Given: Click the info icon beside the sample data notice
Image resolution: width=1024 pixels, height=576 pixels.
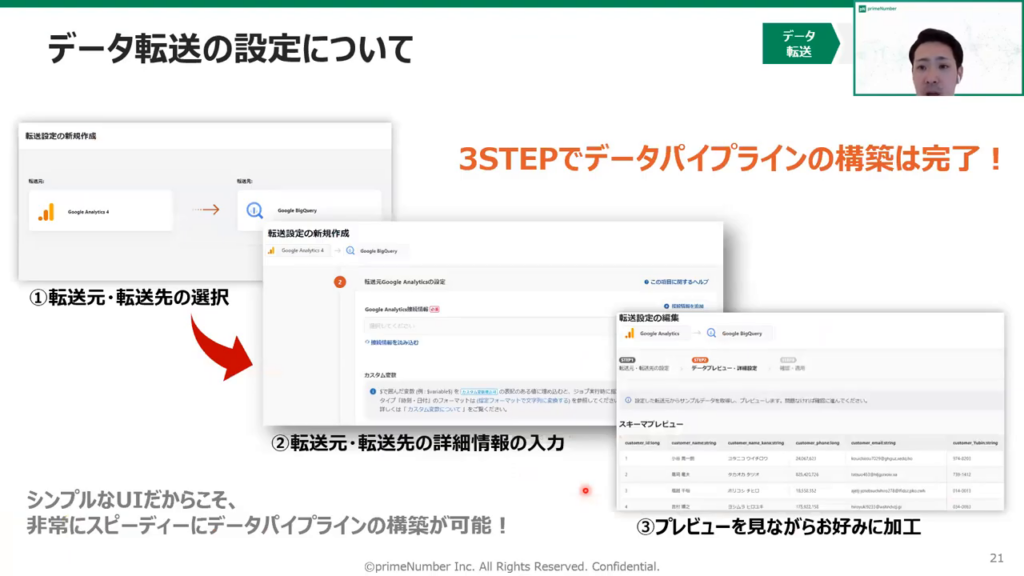Looking at the screenshot, I should coord(626,400).
